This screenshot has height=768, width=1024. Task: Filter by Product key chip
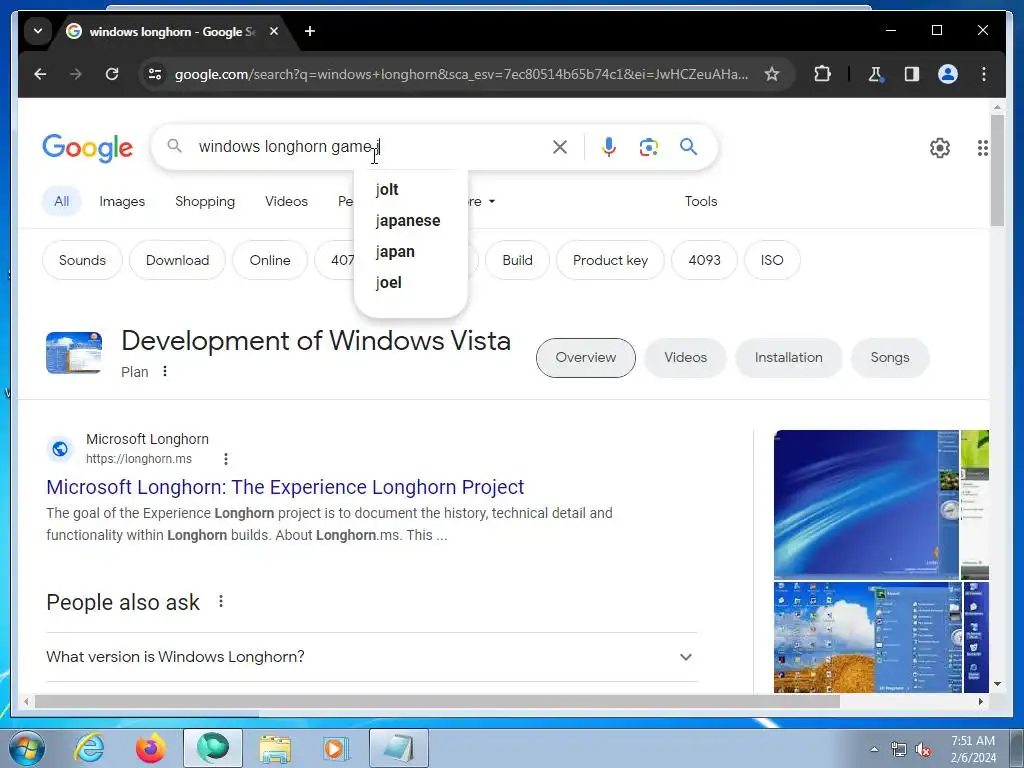(x=610, y=260)
